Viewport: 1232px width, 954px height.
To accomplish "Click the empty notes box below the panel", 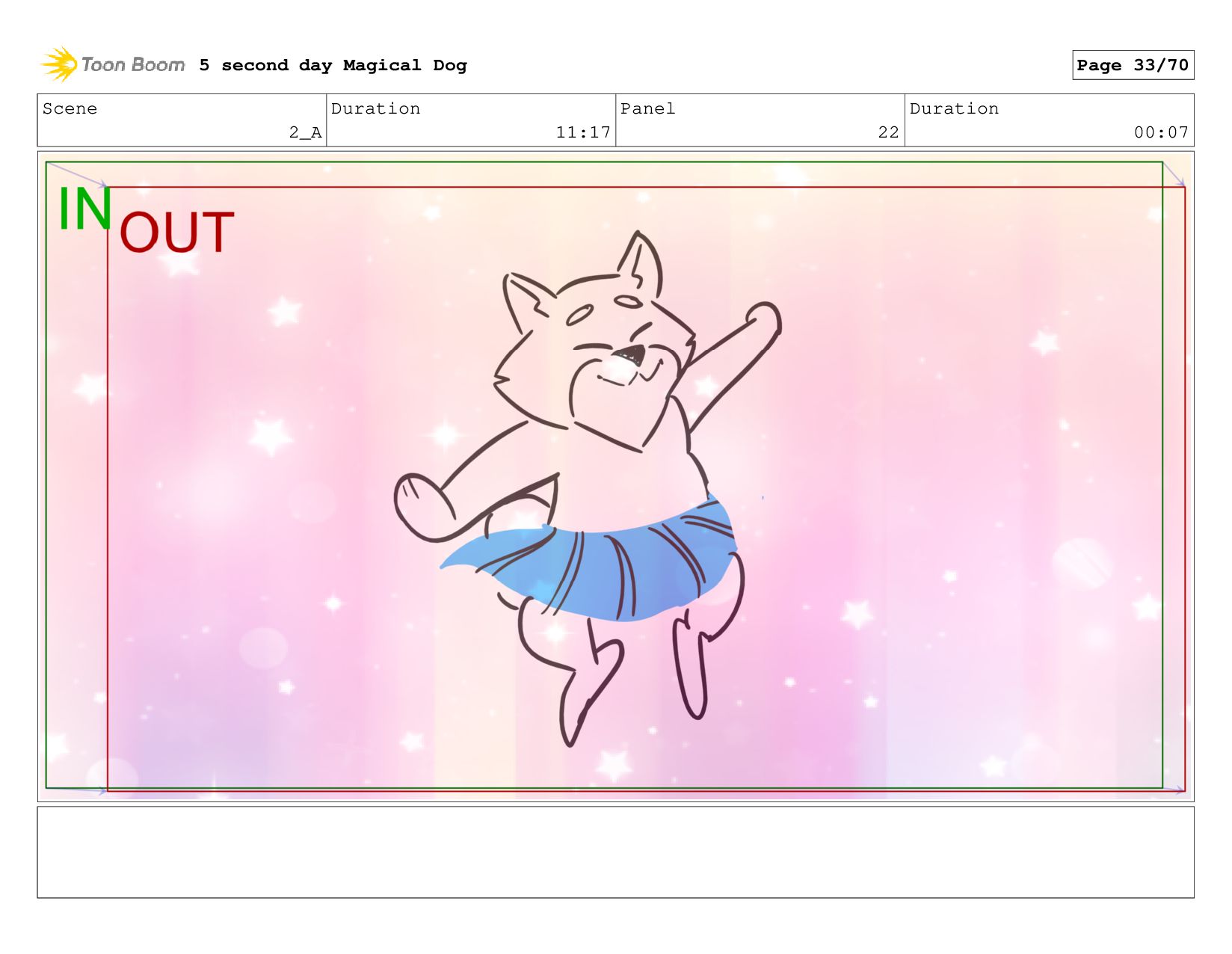I will (615, 852).
